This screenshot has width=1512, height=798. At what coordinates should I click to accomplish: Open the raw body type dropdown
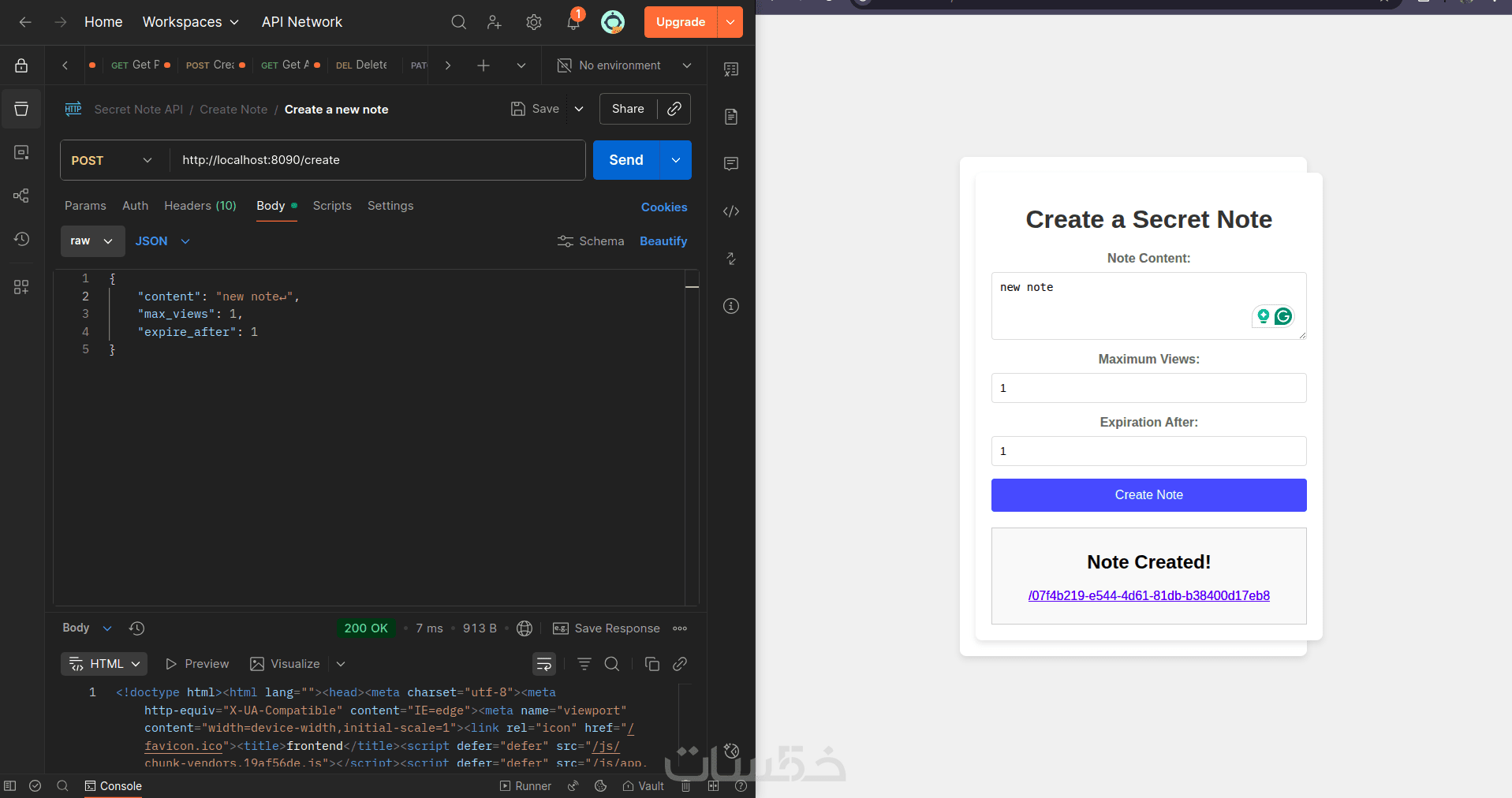coord(92,241)
